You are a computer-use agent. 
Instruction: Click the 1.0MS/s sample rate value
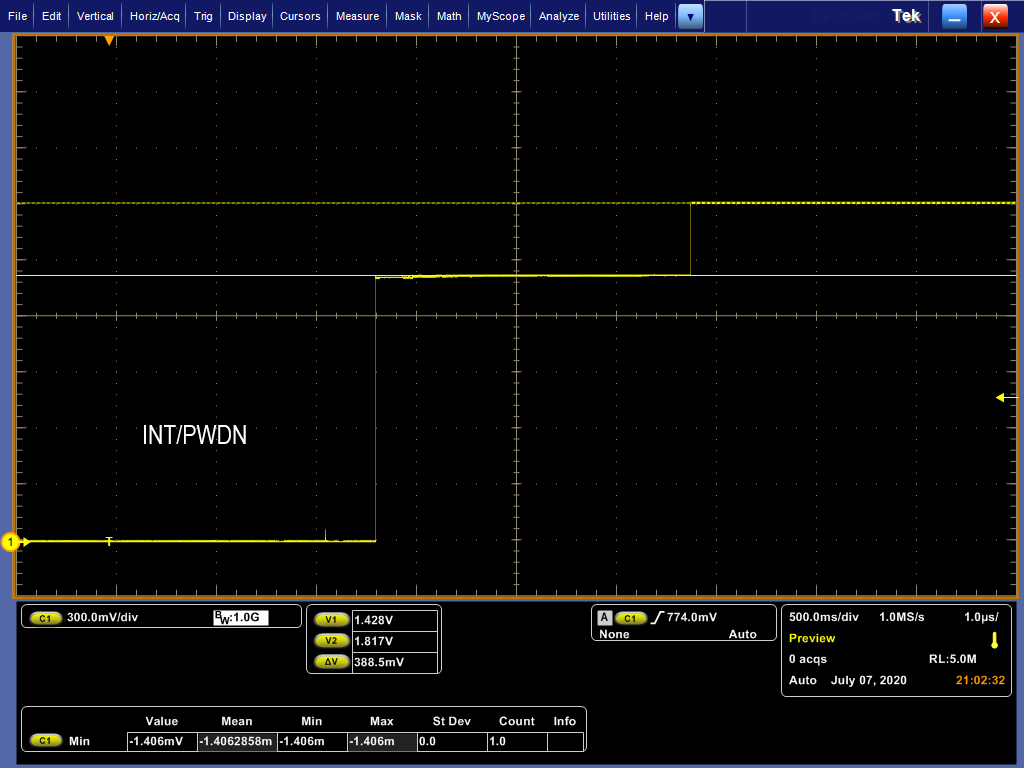coord(901,617)
